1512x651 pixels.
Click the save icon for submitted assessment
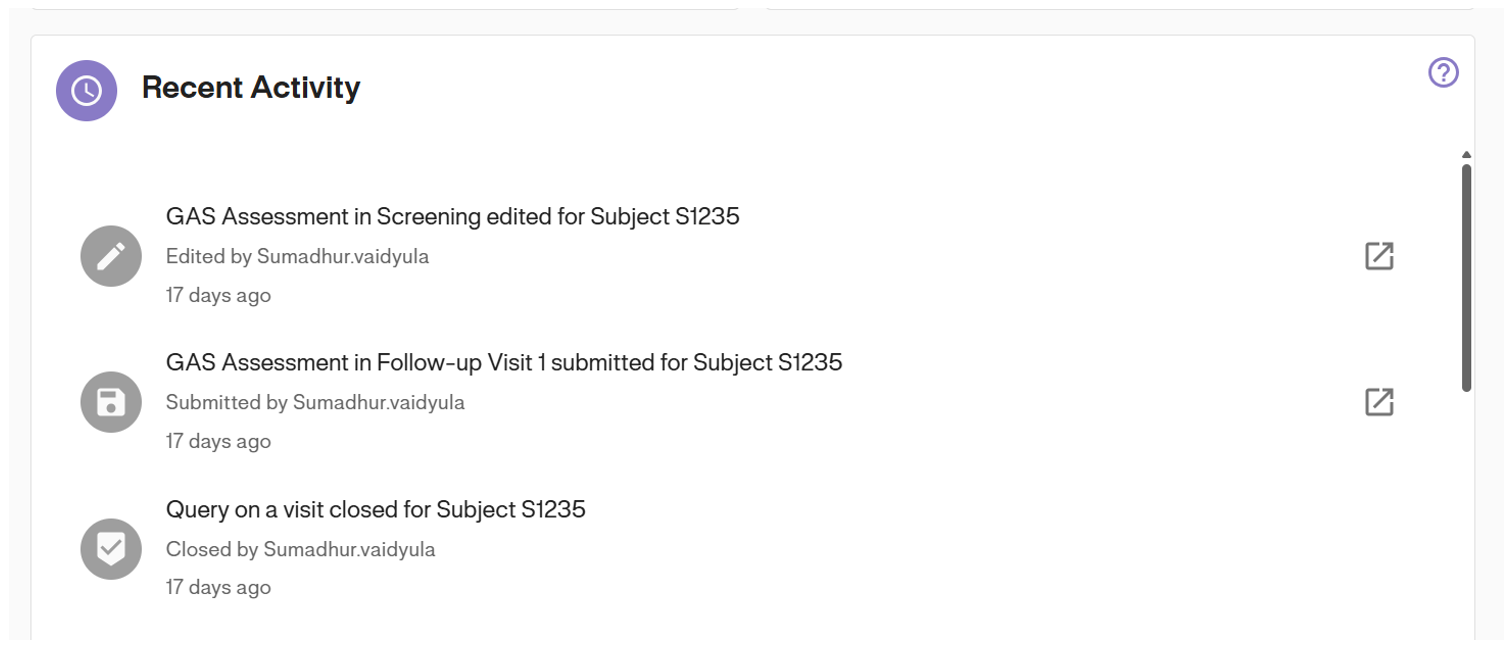click(x=111, y=402)
